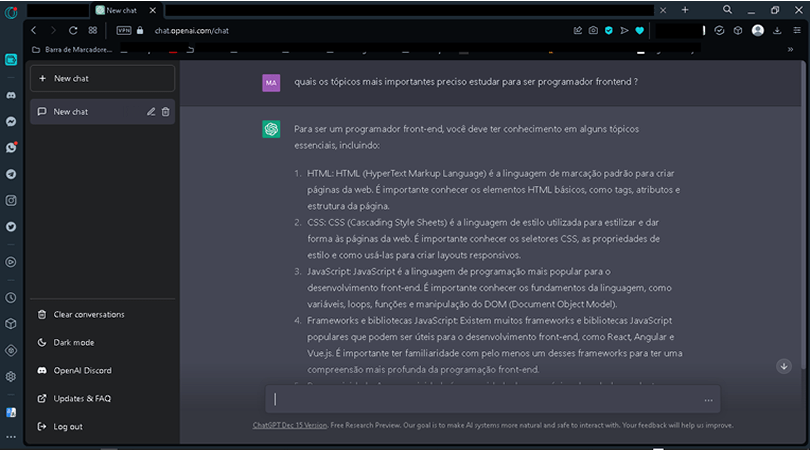Toggle the VPN badge in address bar

[124, 30]
